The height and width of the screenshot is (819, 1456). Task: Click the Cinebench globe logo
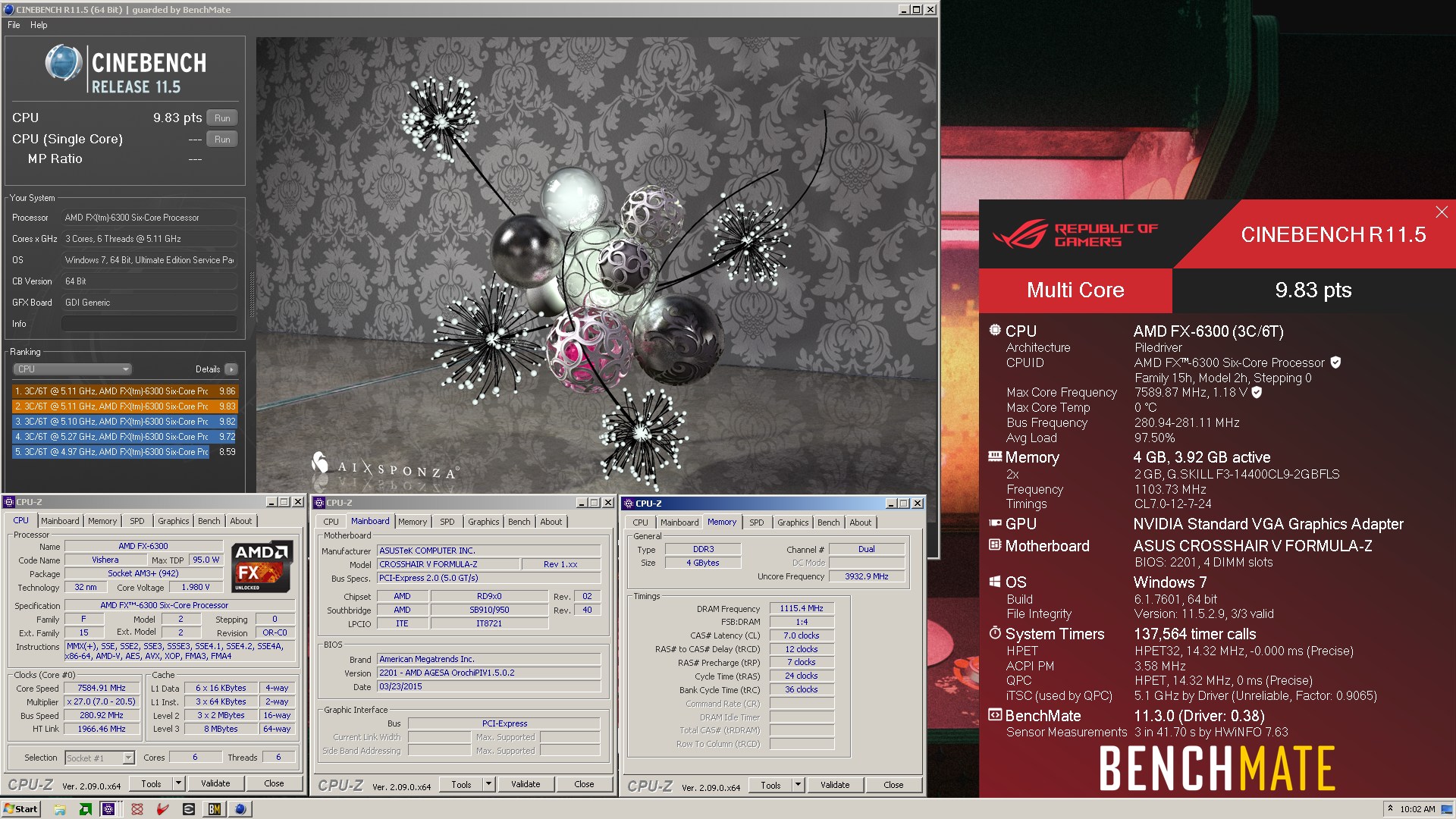pos(63,63)
